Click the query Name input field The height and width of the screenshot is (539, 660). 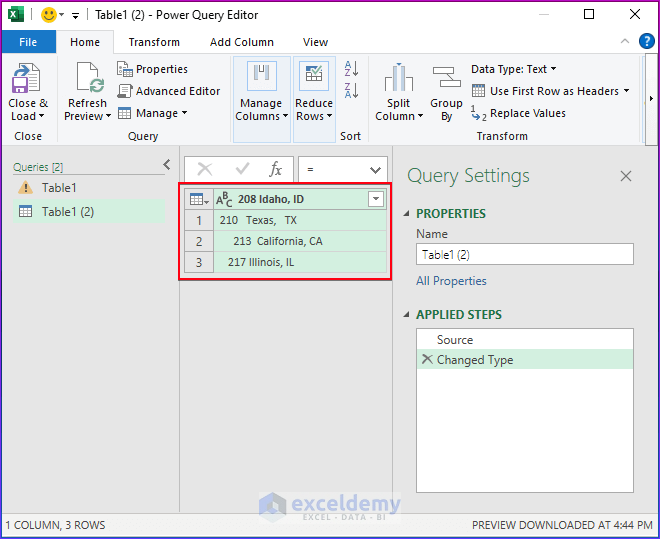524,254
